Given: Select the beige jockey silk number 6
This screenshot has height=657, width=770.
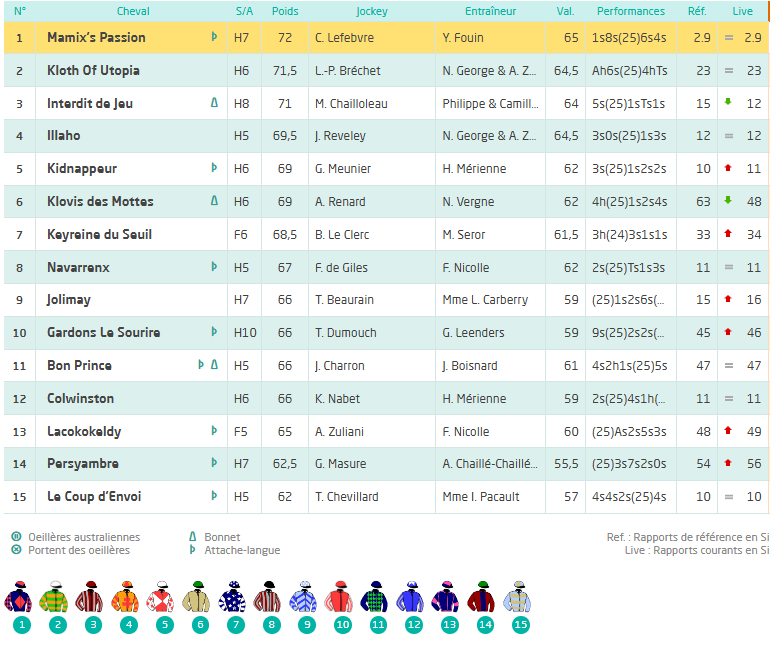Looking at the screenshot, I should click(x=199, y=598).
